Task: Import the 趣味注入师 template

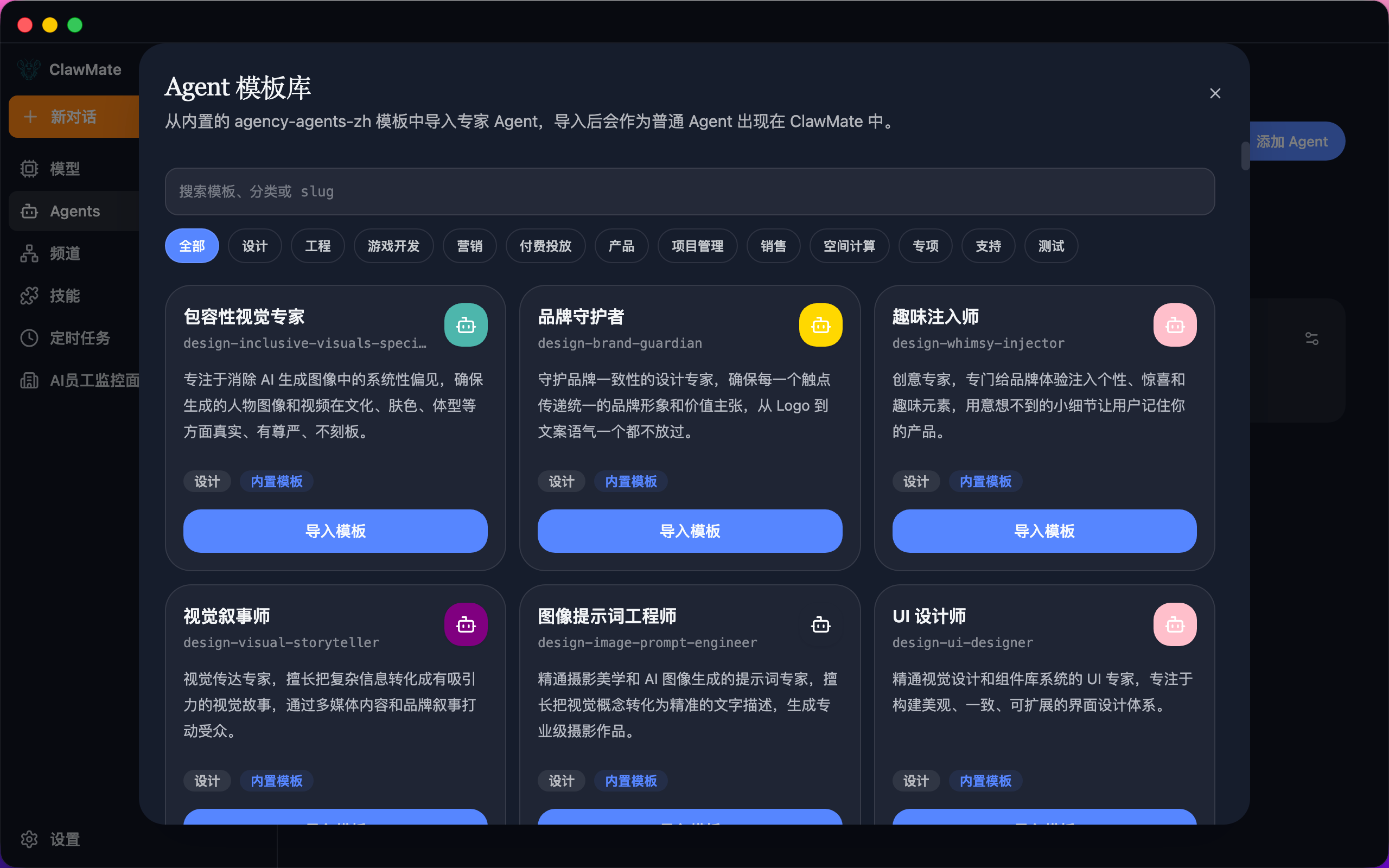Action: coord(1044,531)
